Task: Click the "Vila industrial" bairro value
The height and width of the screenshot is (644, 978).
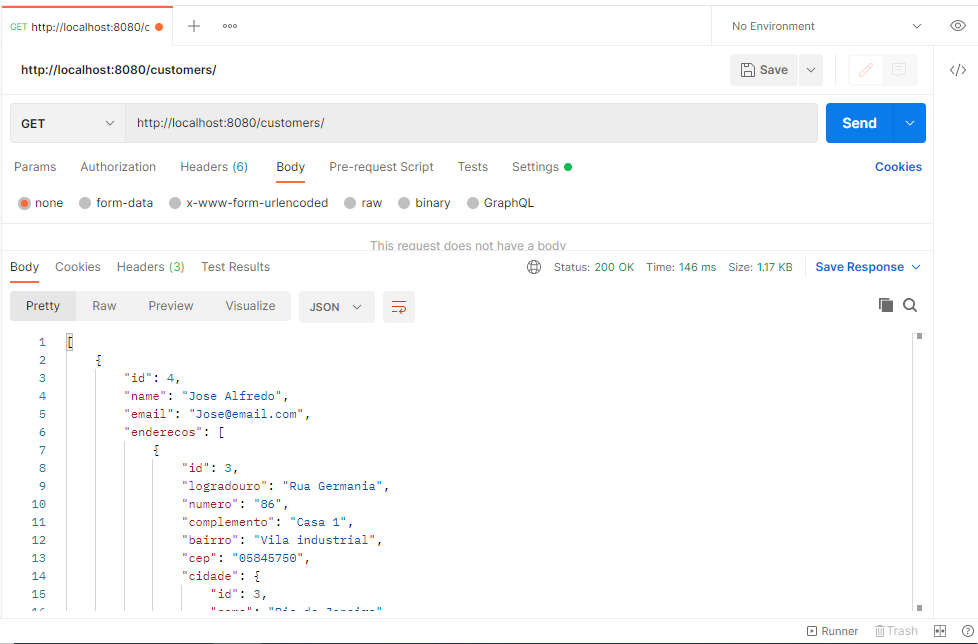Action: click(314, 540)
